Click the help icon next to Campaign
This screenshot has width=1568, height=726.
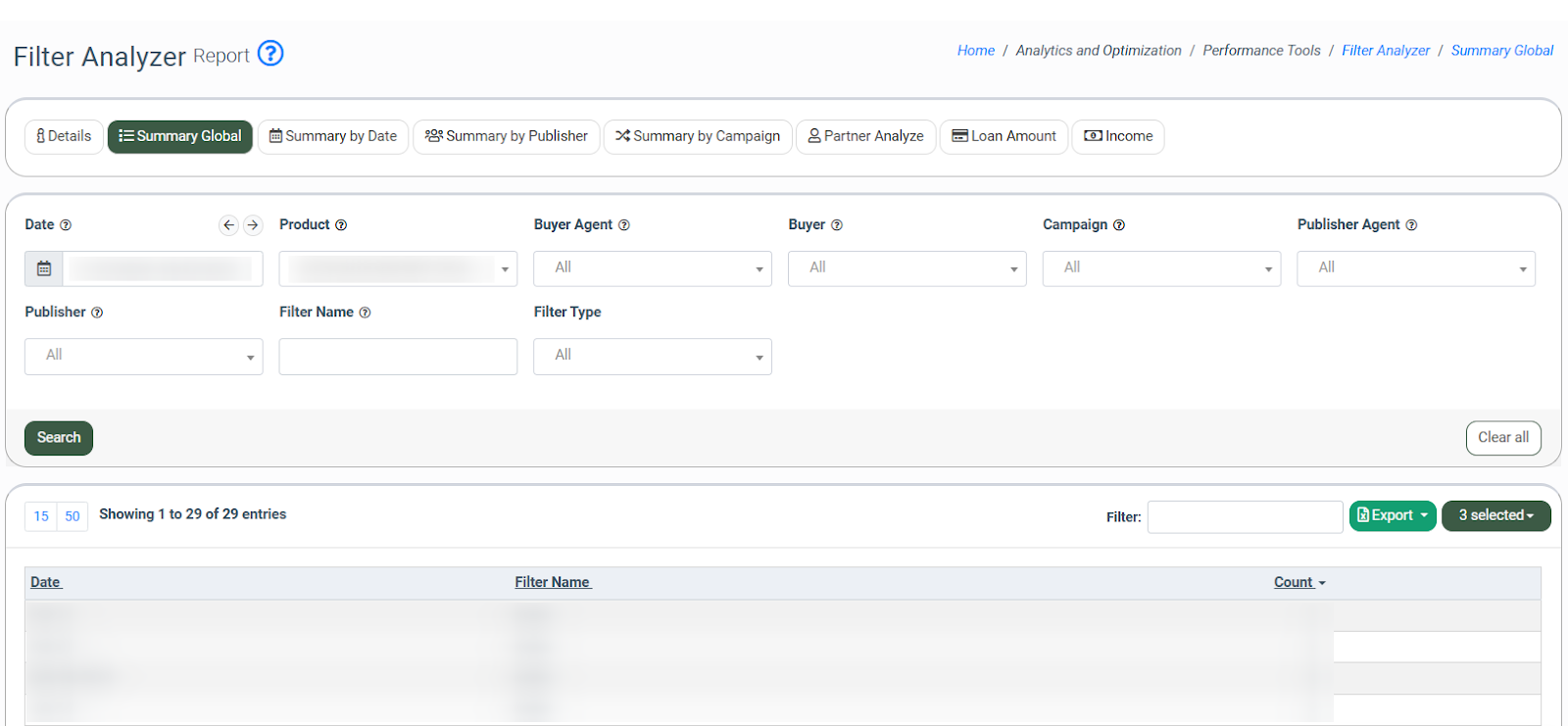pos(1119,225)
